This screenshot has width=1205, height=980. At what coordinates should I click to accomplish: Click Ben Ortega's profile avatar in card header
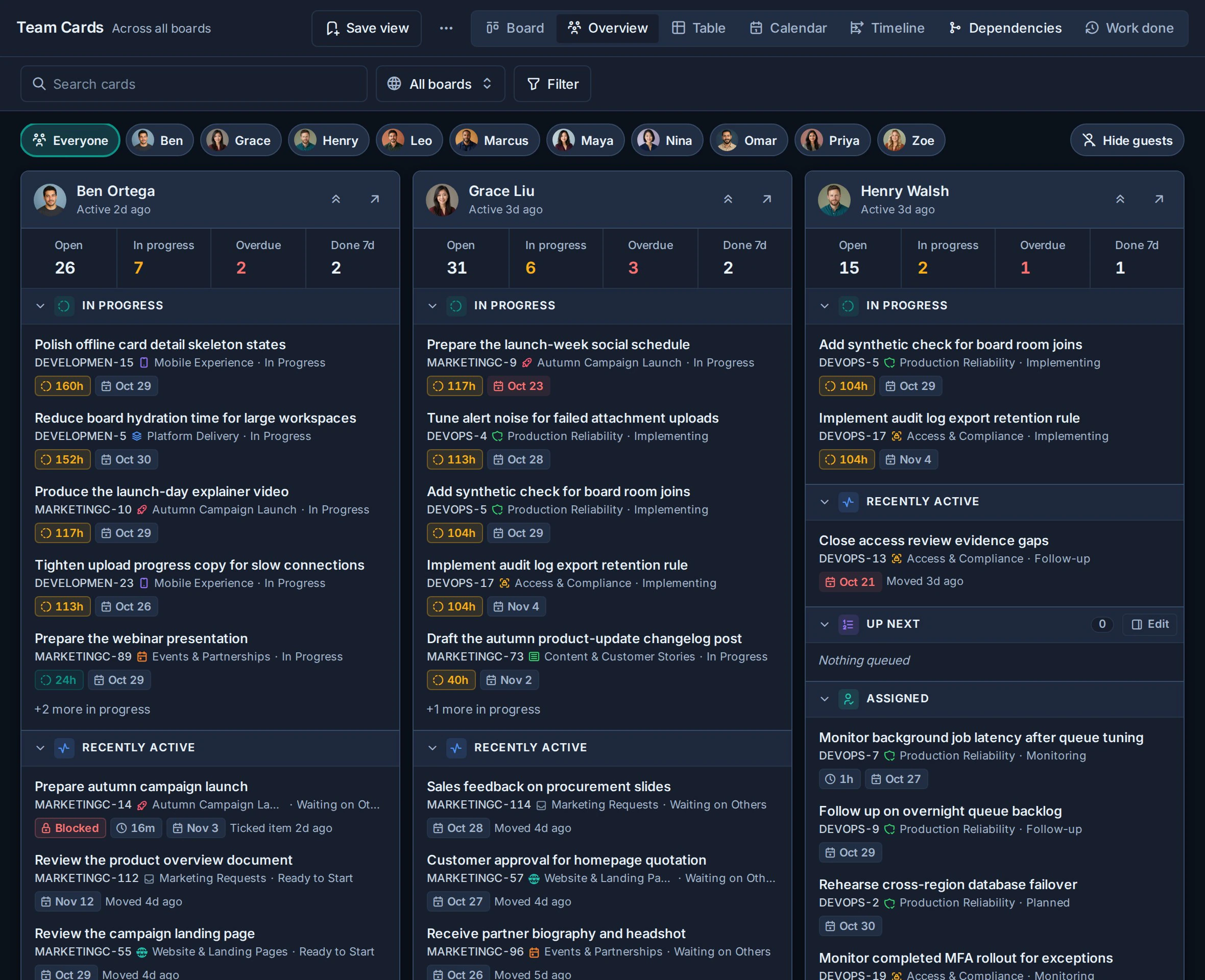click(x=50, y=200)
